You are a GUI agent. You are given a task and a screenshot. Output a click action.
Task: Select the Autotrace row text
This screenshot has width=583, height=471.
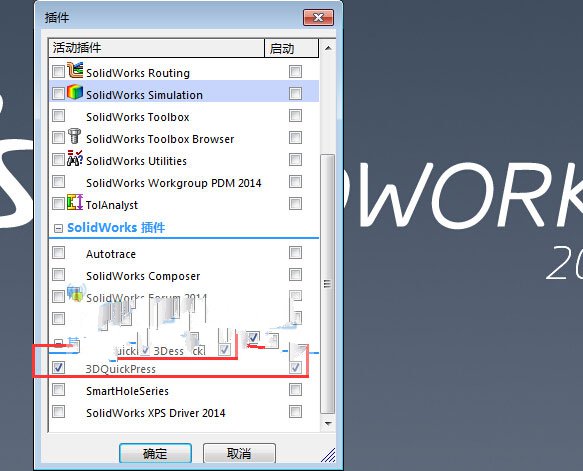111,254
